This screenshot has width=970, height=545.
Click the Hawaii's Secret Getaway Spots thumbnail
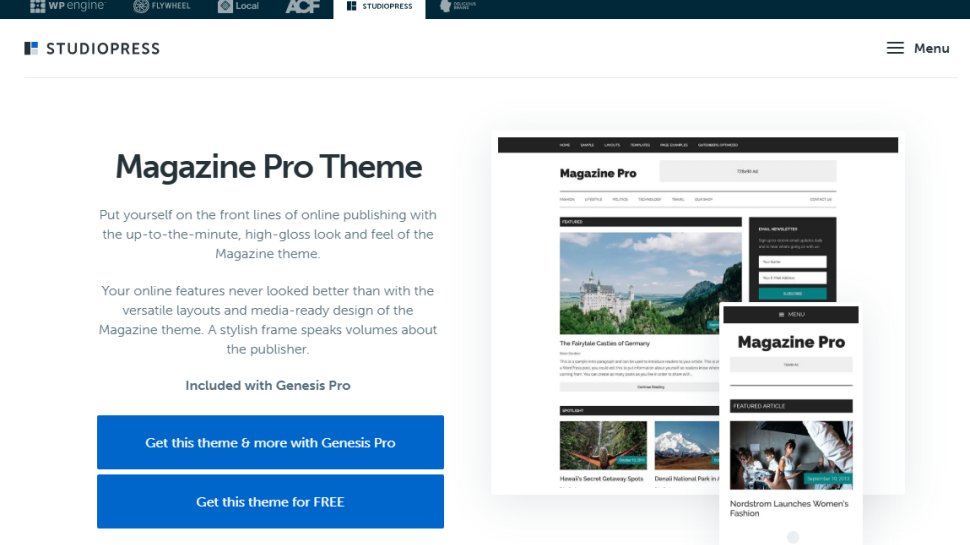coord(603,445)
